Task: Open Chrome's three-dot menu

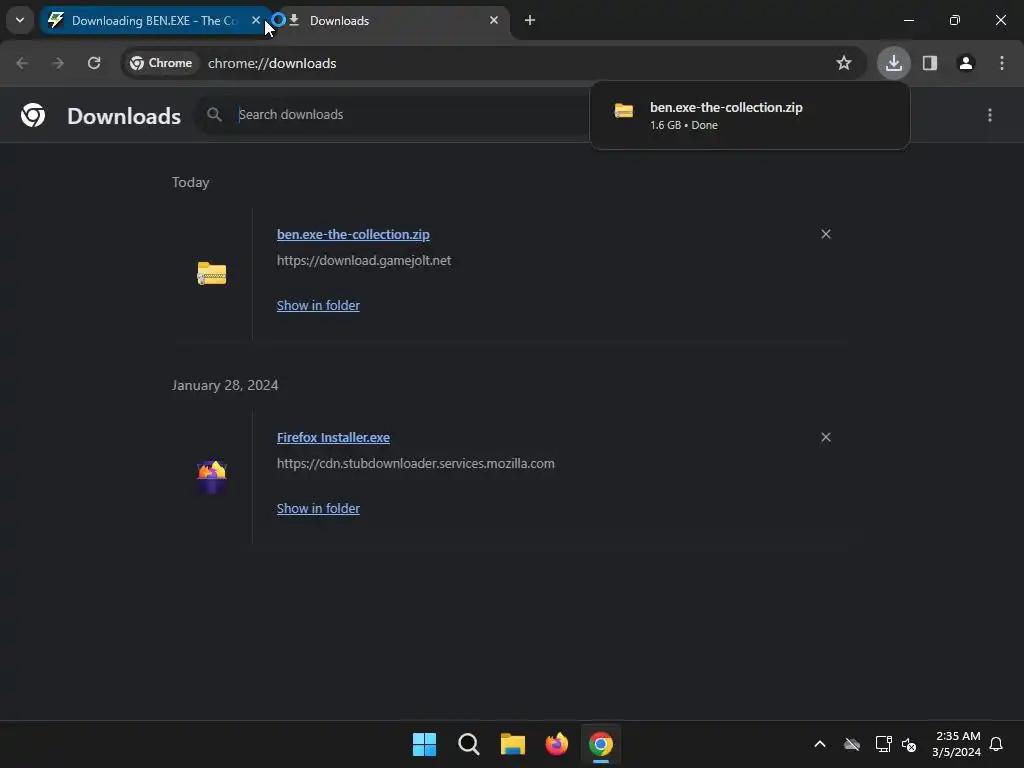Action: point(1002,63)
